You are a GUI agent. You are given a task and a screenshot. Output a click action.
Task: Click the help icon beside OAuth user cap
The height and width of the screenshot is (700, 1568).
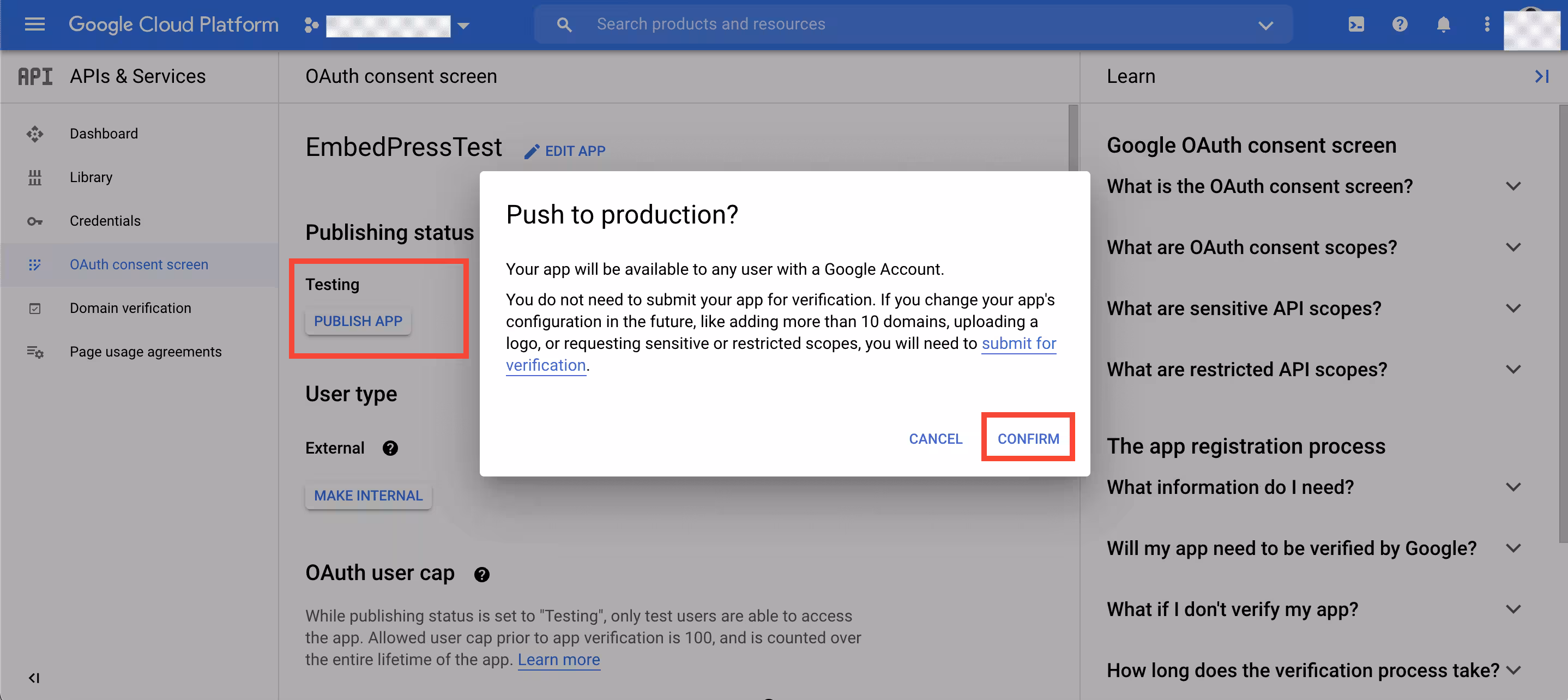(x=481, y=575)
